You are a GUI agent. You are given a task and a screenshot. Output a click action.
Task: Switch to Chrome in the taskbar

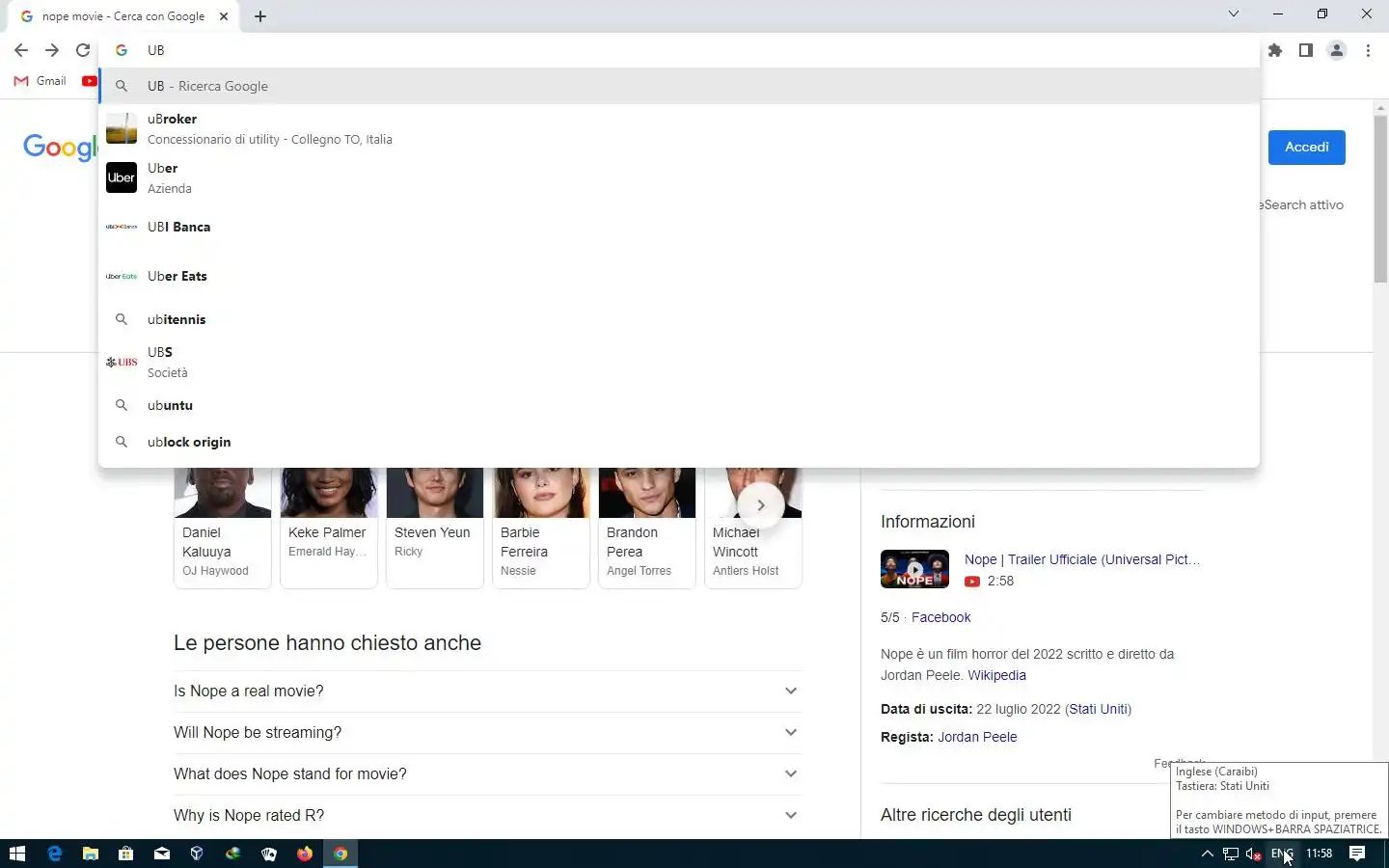pyautogui.click(x=340, y=854)
